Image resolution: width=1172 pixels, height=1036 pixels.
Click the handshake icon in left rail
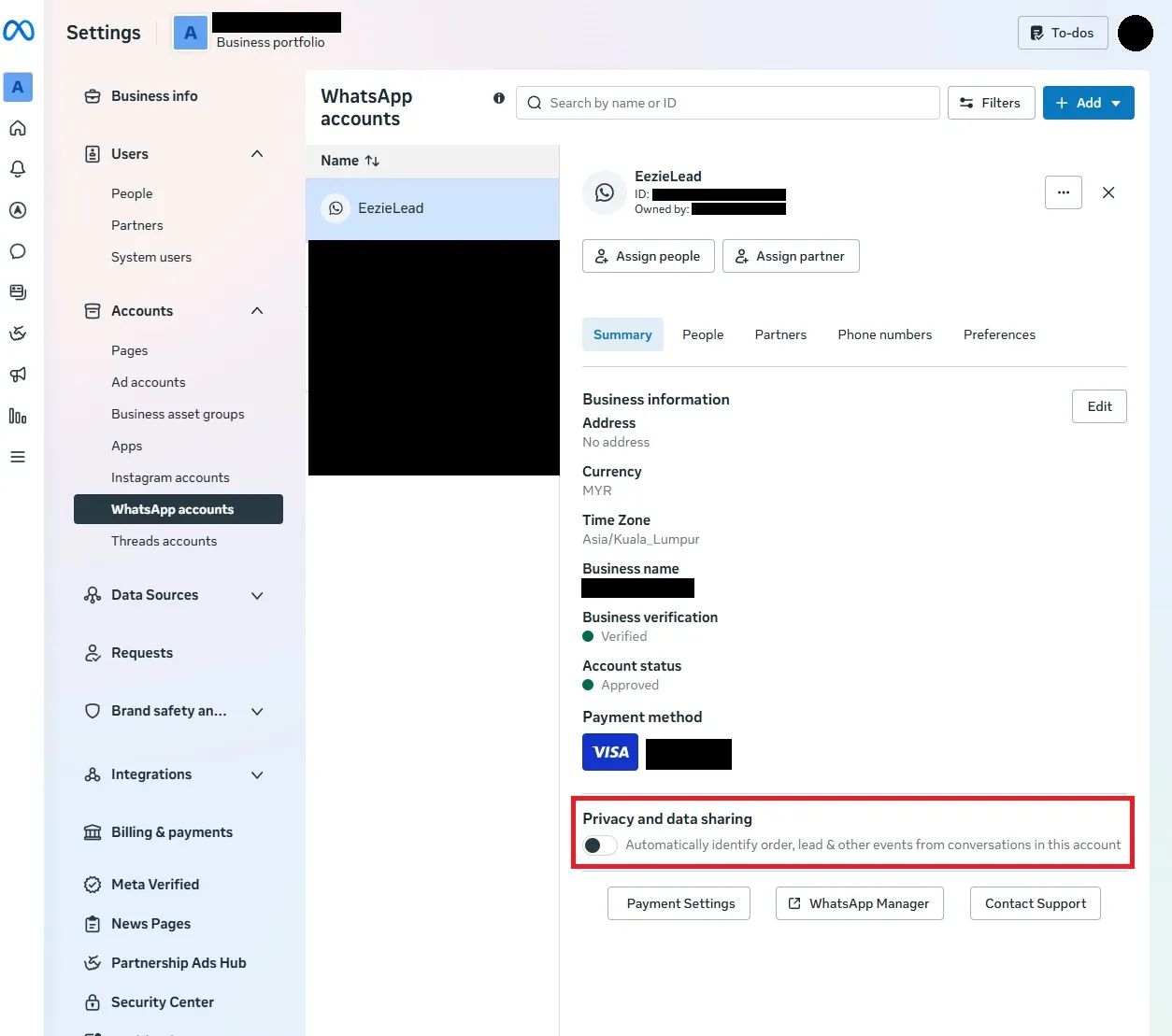[18, 334]
